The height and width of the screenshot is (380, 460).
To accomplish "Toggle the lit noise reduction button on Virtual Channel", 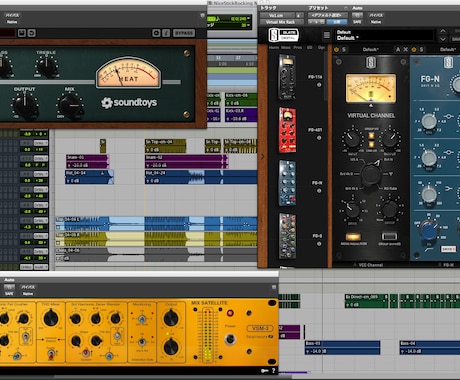I will pyautogui.click(x=353, y=236).
